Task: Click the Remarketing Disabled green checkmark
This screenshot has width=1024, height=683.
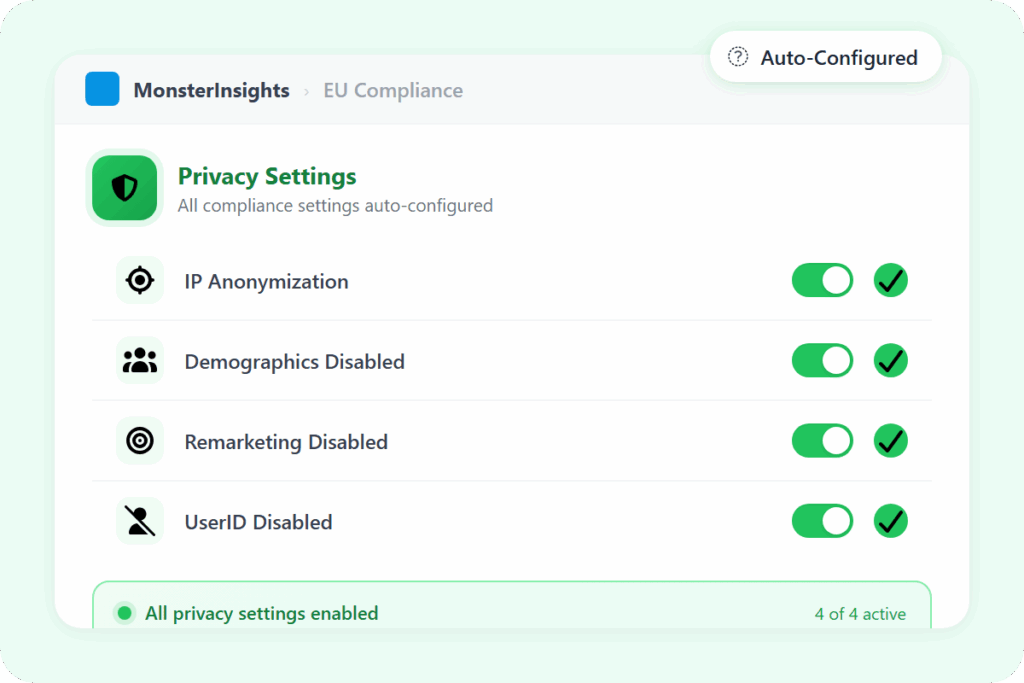Action: pos(890,441)
